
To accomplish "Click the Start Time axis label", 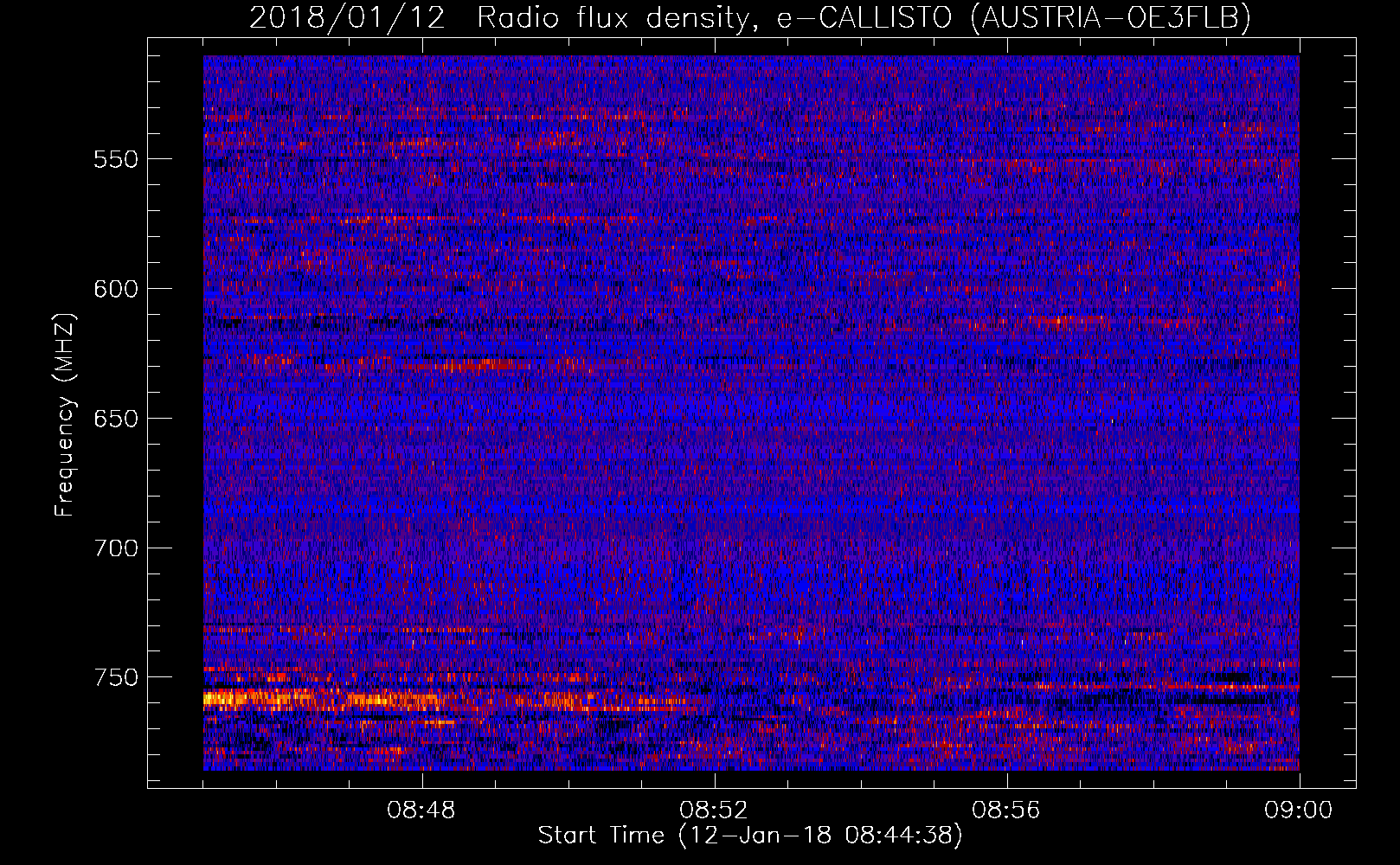I will point(750,836).
